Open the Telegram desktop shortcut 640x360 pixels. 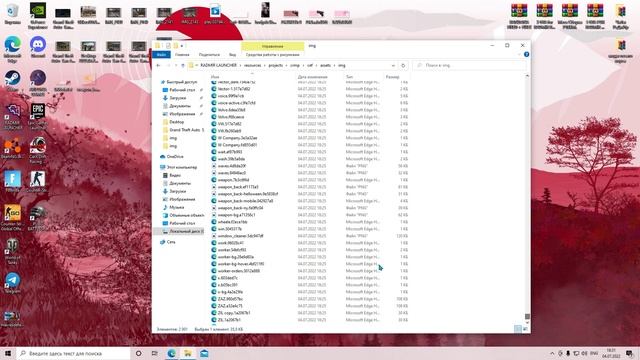click(x=12, y=283)
